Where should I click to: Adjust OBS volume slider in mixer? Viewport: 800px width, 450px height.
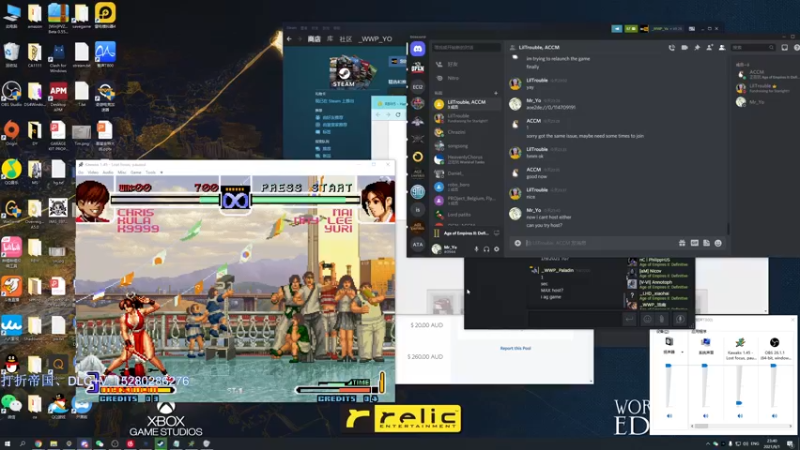(x=774, y=366)
